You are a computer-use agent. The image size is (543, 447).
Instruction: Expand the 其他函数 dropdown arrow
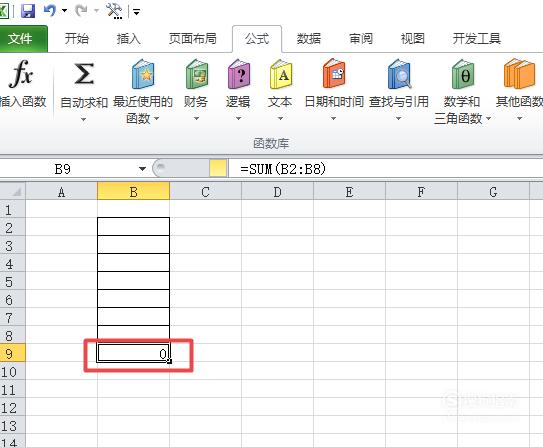[x=519, y=119]
